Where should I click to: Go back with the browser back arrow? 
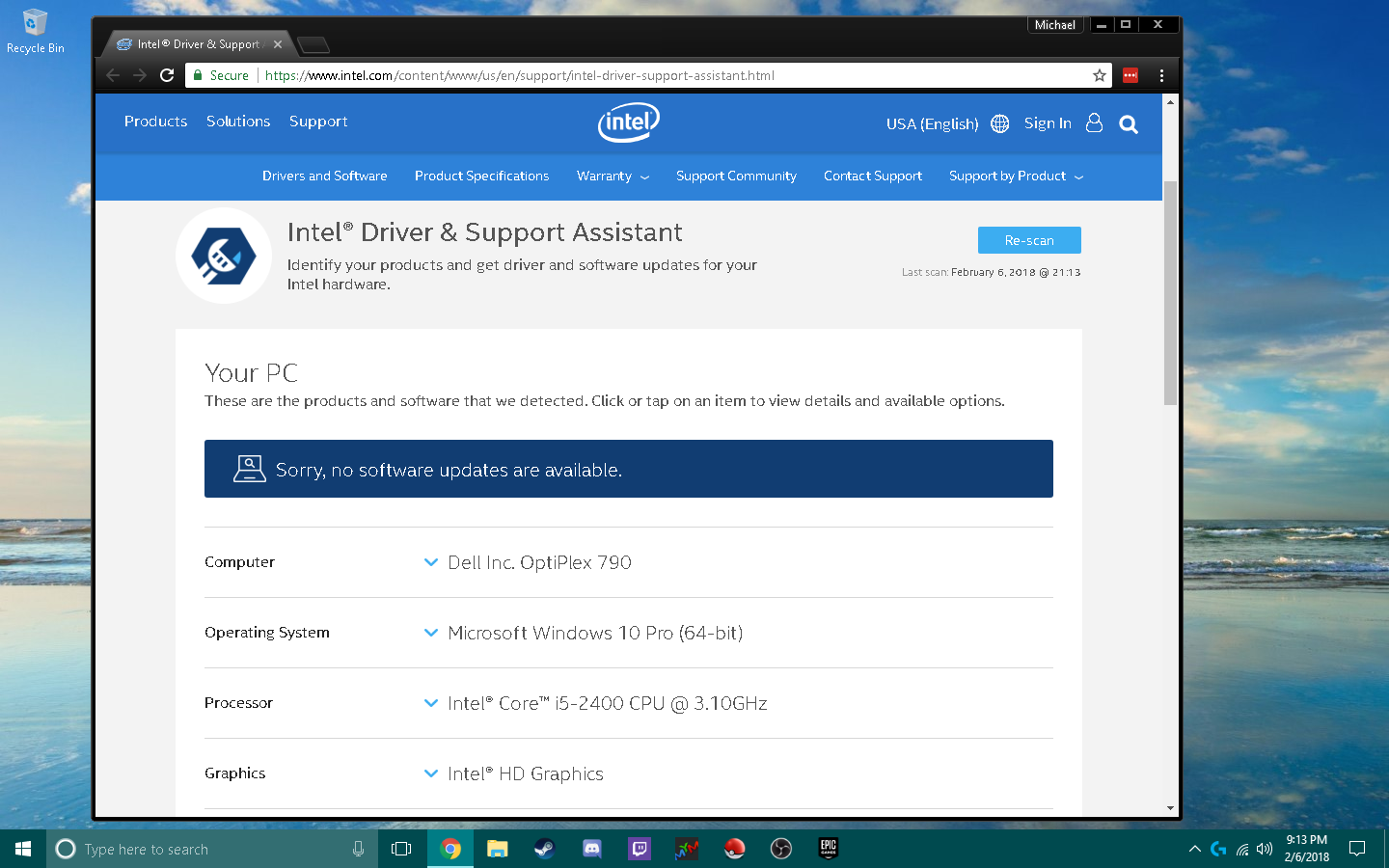pos(113,75)
